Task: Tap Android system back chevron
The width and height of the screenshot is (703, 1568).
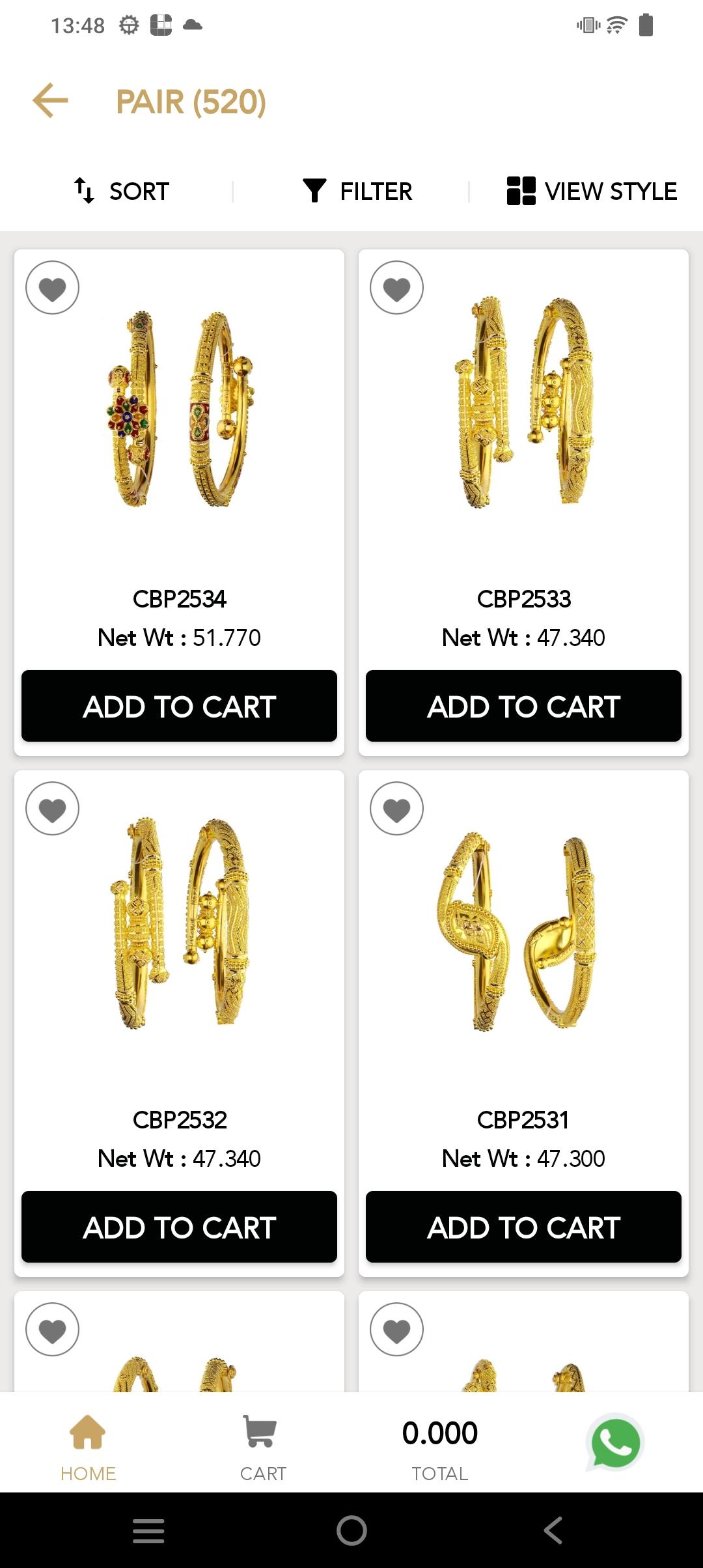Action: coord(553,1530)
